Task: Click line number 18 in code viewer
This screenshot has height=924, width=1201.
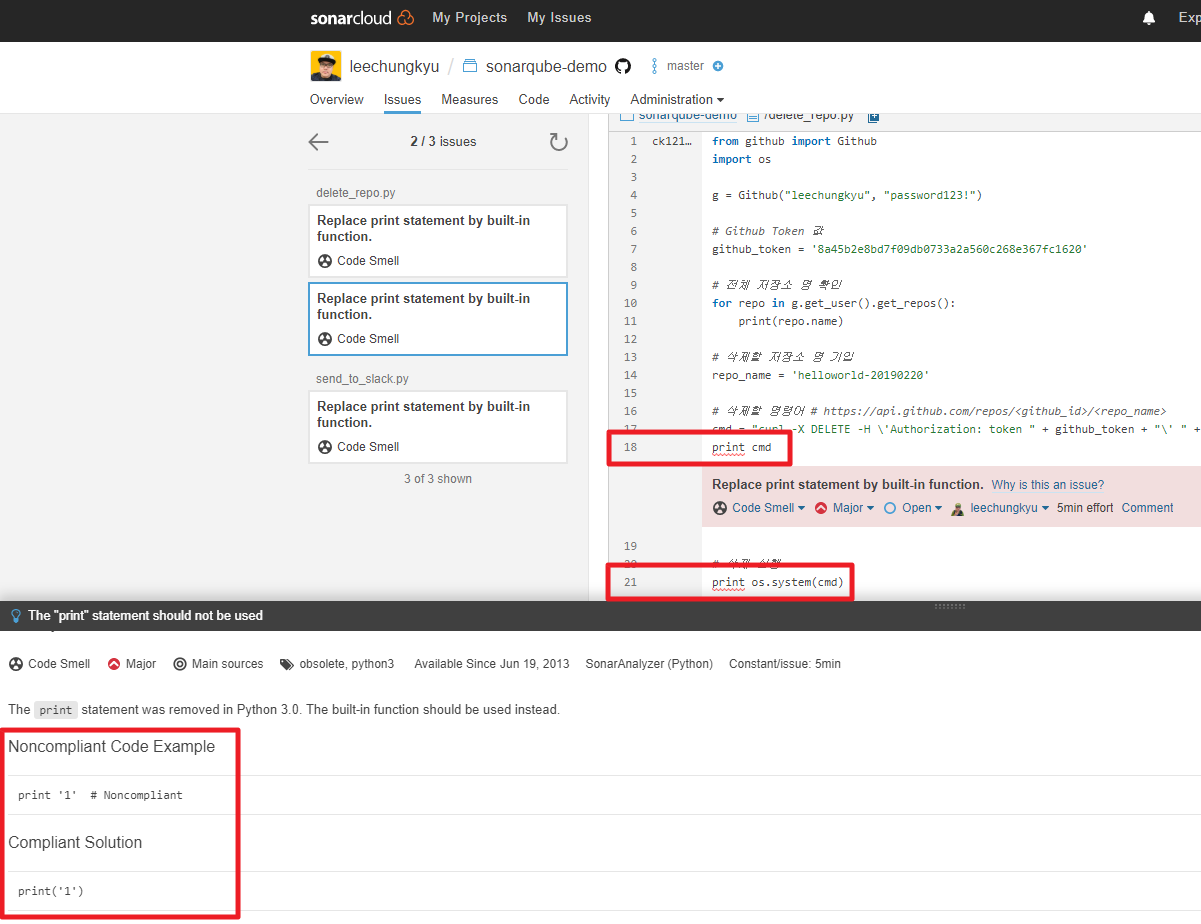Action: point(630,447)
